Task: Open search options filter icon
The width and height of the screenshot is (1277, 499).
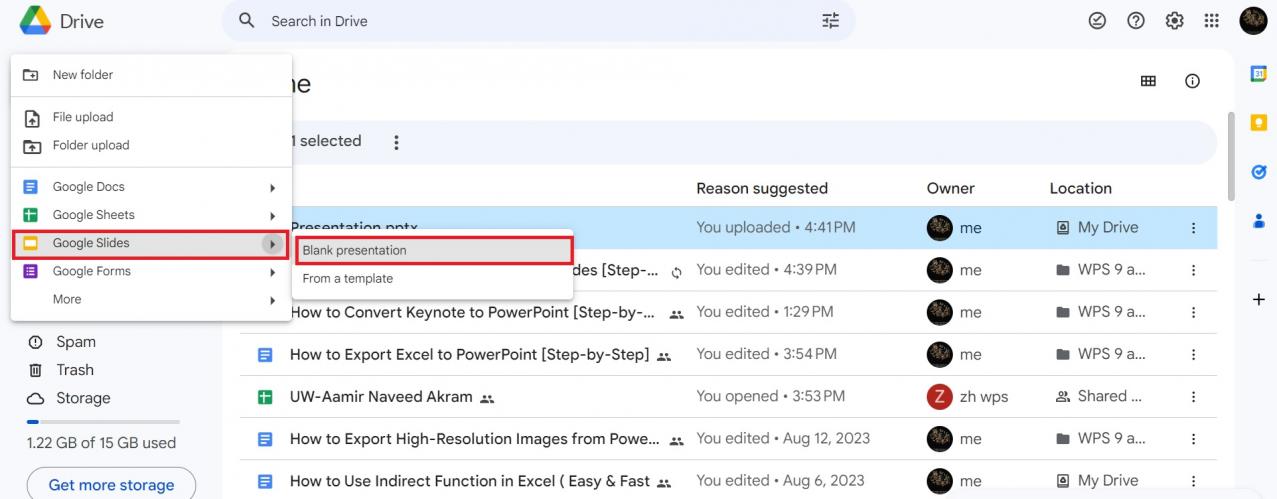Action: pos(831,21)
